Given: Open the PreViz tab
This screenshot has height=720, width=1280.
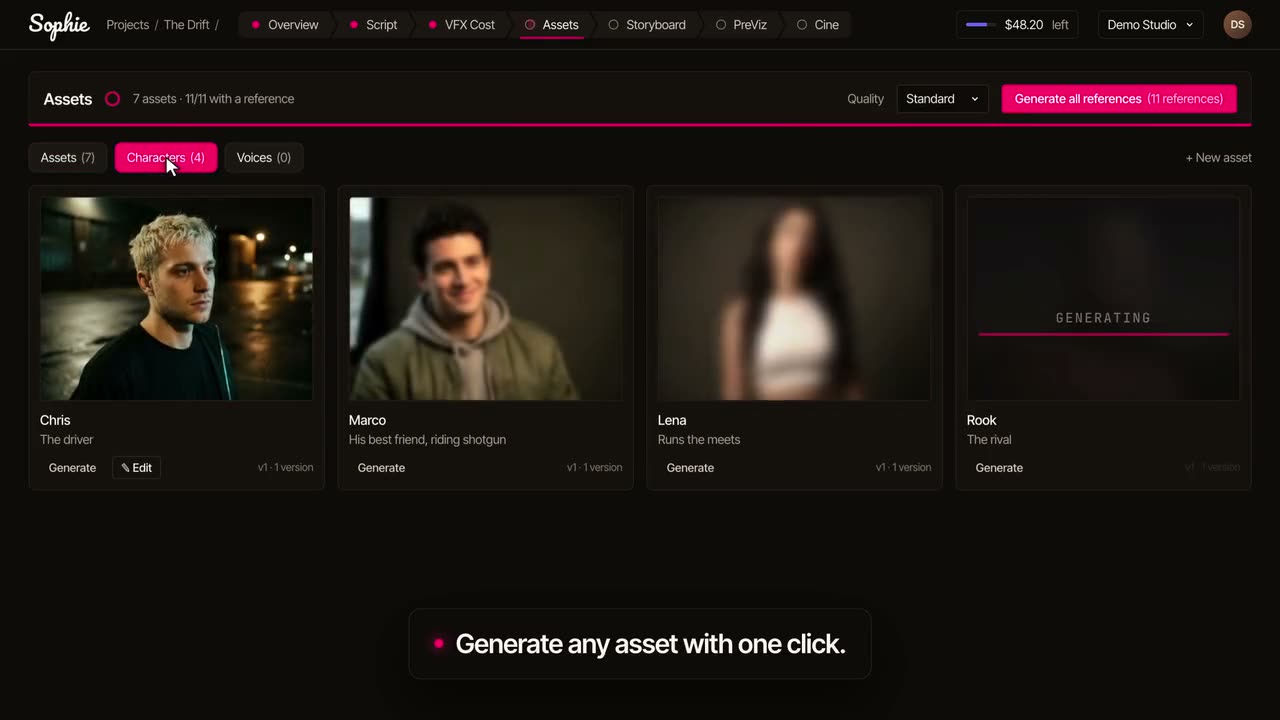Looking at the screenshot, I should point(741,25).
